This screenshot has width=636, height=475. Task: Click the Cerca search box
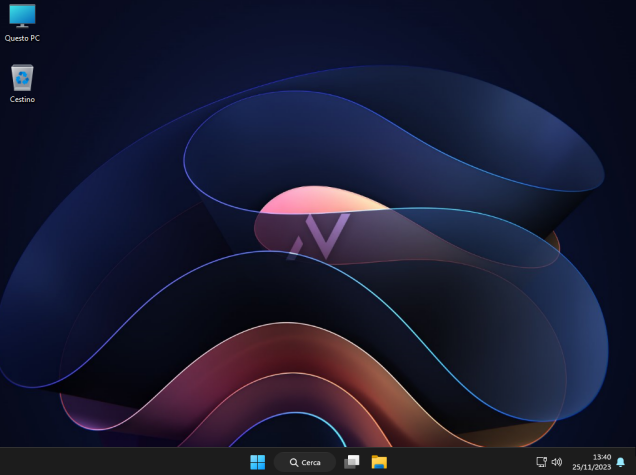(x=305, y=462)
